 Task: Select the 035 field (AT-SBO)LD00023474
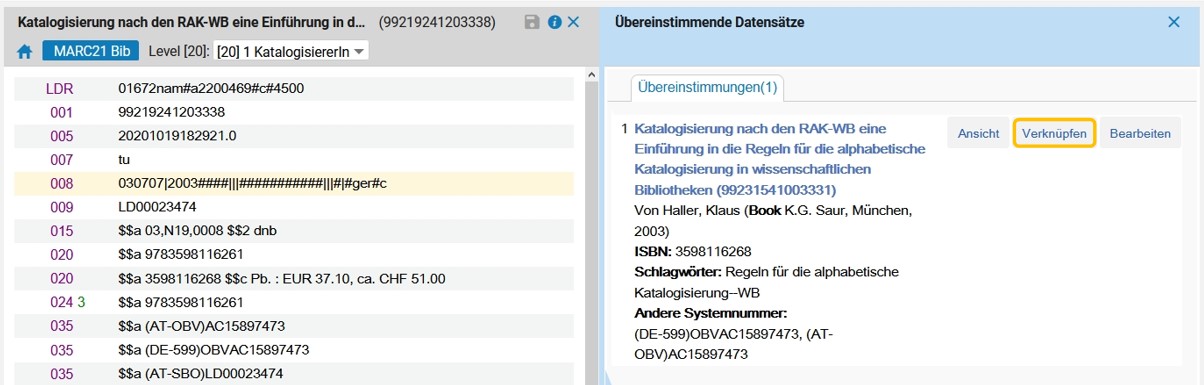tap(200, 375)
